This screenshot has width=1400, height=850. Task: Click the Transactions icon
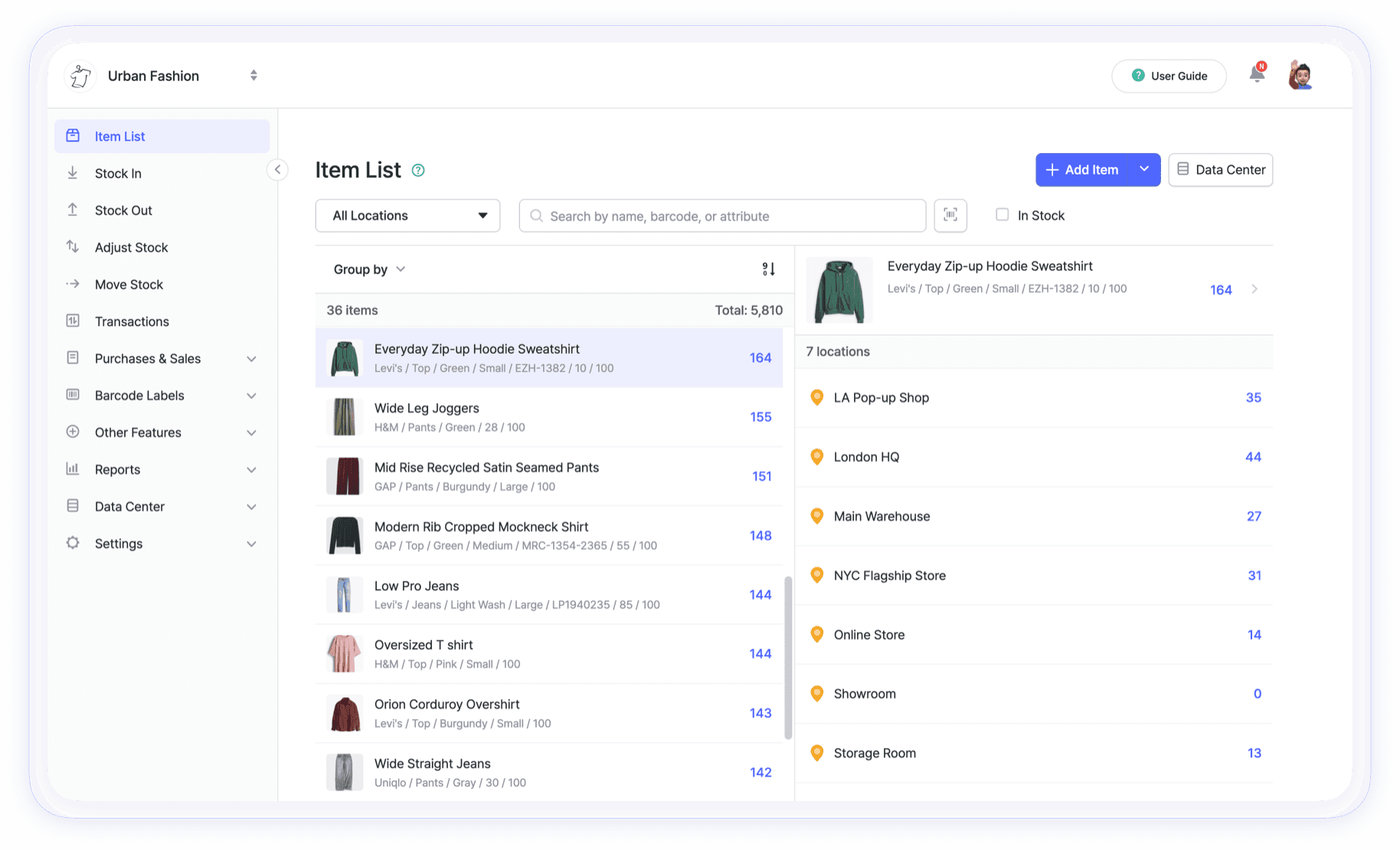point(73,321)
